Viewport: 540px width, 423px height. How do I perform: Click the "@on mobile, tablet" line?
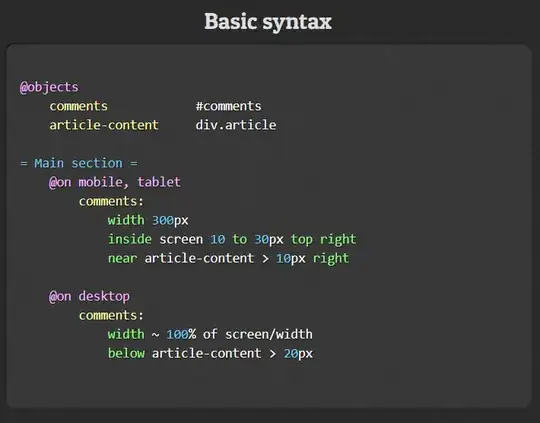[115, 182]
